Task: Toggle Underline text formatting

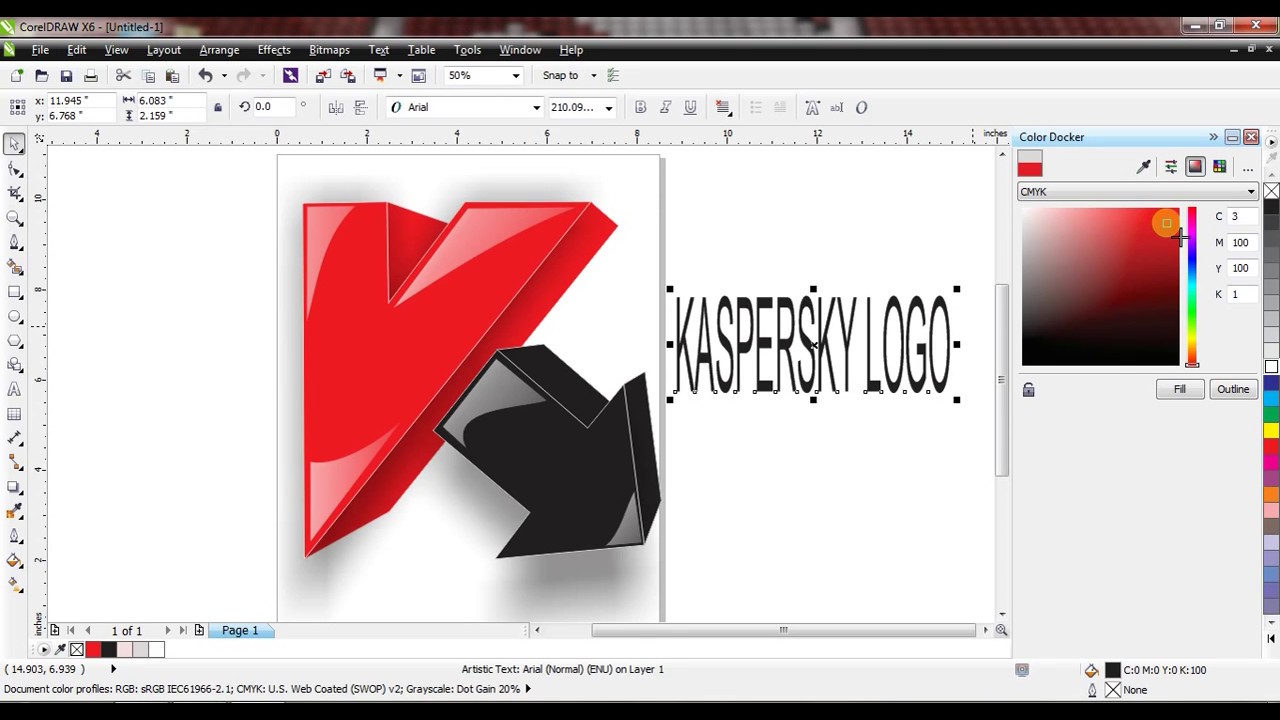Action: (x=690, y=107)
